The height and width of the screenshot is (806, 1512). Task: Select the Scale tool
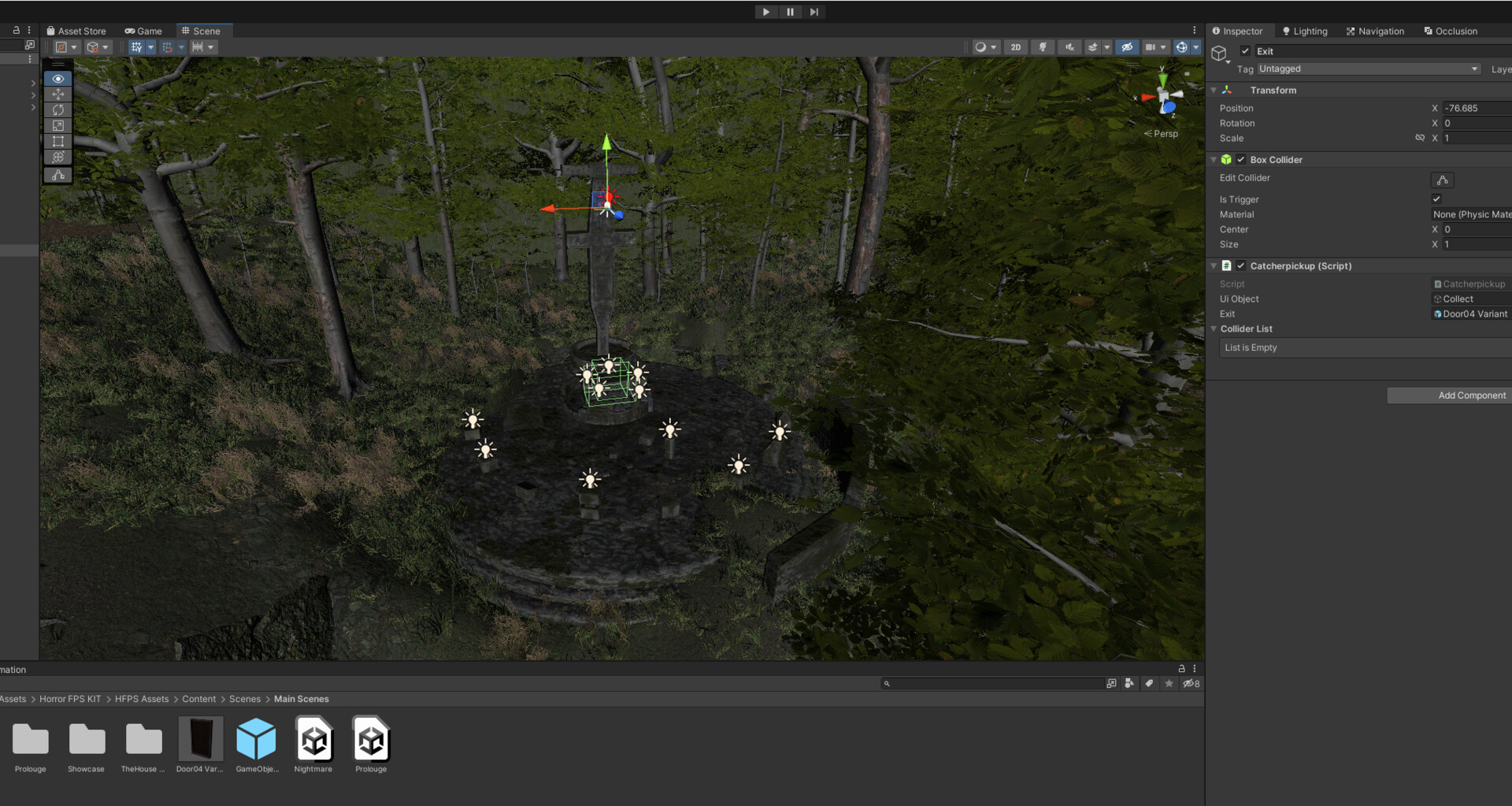[x=57, y=125]
